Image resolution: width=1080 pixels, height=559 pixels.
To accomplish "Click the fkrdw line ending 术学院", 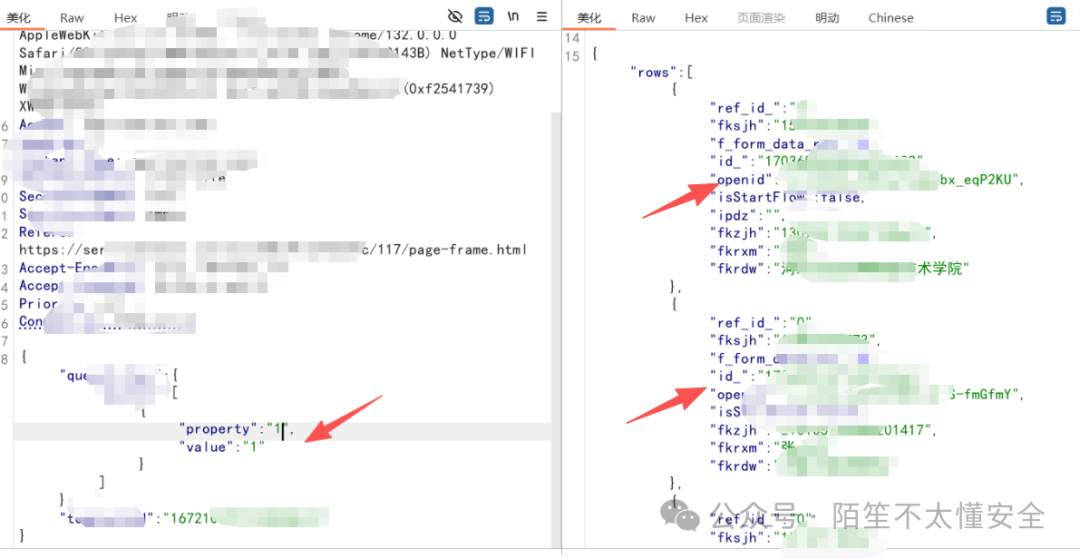I will [840, 269].
